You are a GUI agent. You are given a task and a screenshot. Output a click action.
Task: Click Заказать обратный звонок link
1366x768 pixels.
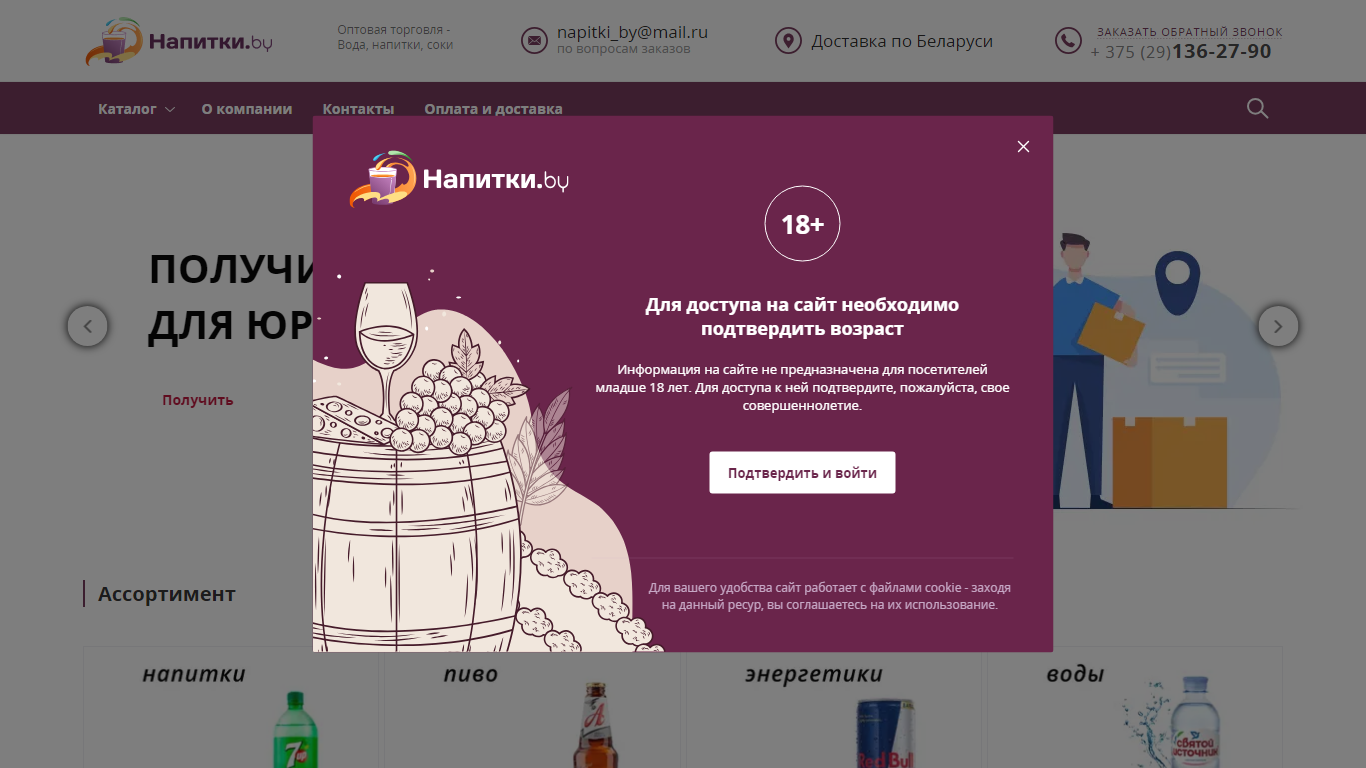pyautogui.click(x=1190, y=32)
